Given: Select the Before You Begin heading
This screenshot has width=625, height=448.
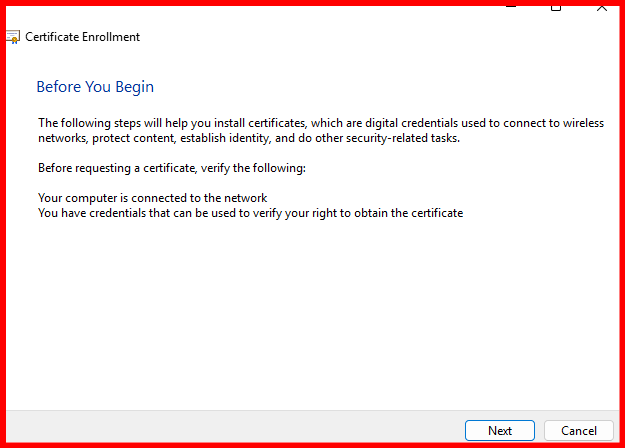Looking at the screenshot, I should [95, 87].
